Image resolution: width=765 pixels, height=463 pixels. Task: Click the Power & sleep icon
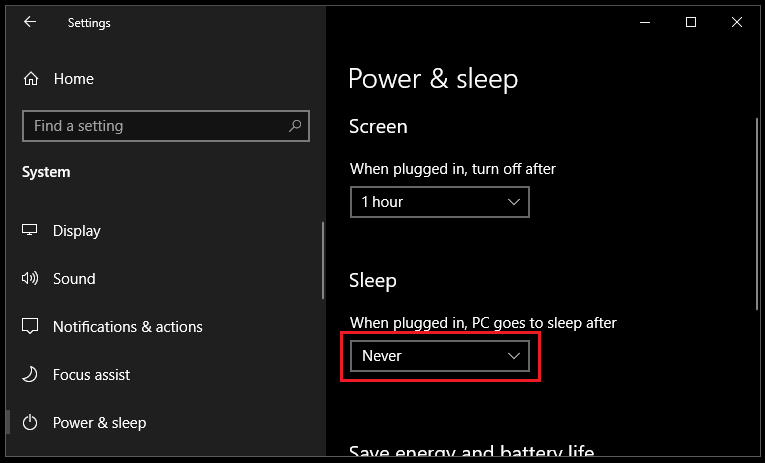[x=31, y=423]
